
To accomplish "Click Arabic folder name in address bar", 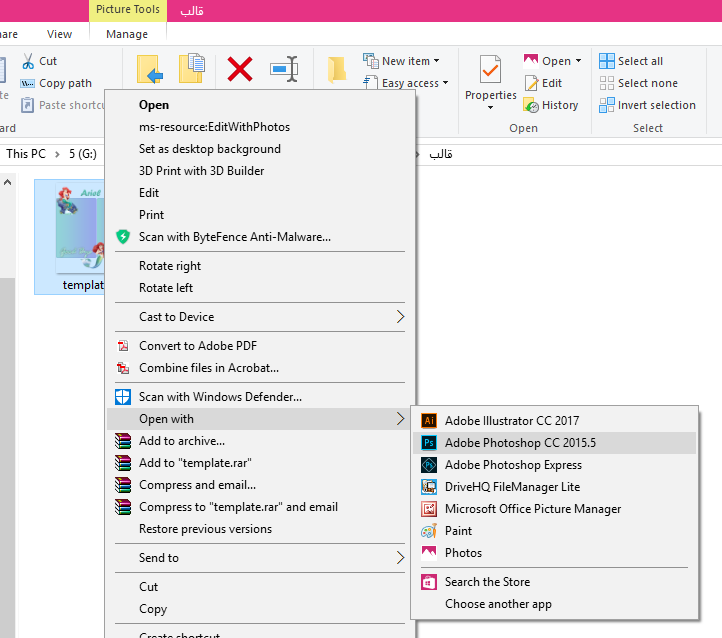I will 441,154.
